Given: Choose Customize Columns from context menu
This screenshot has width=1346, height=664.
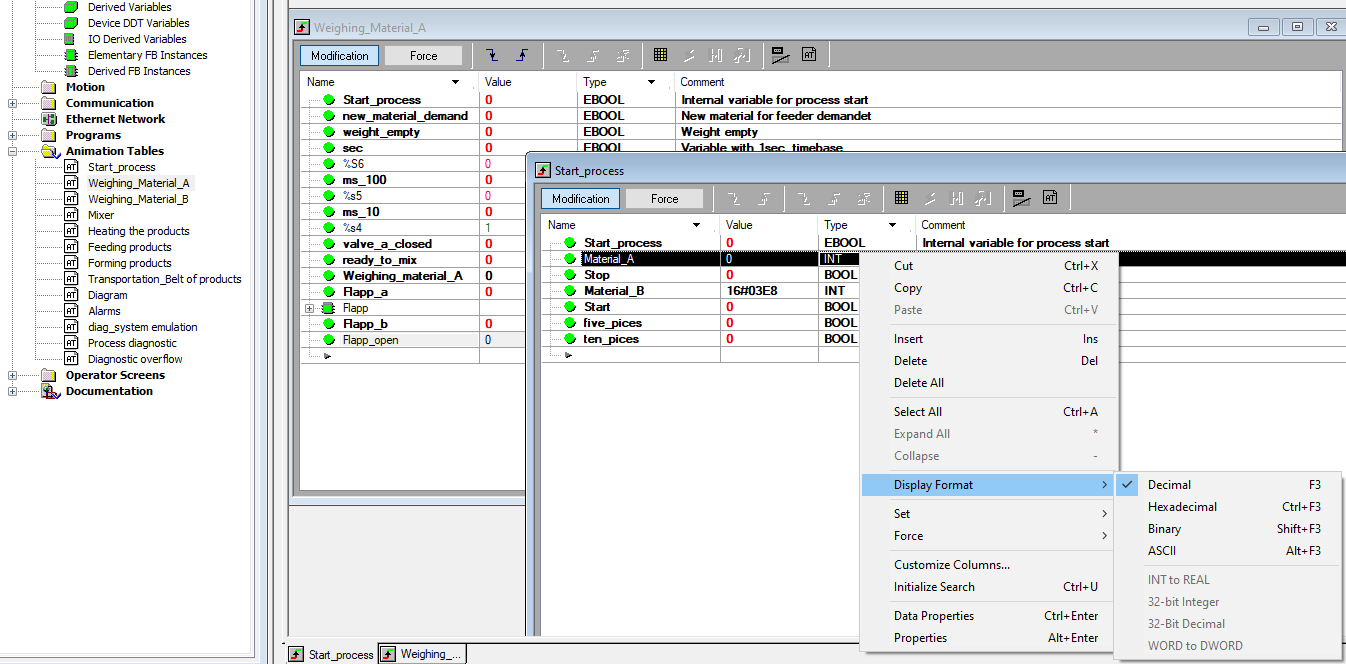Looking at the screenshot, I should tap(951, 565).
